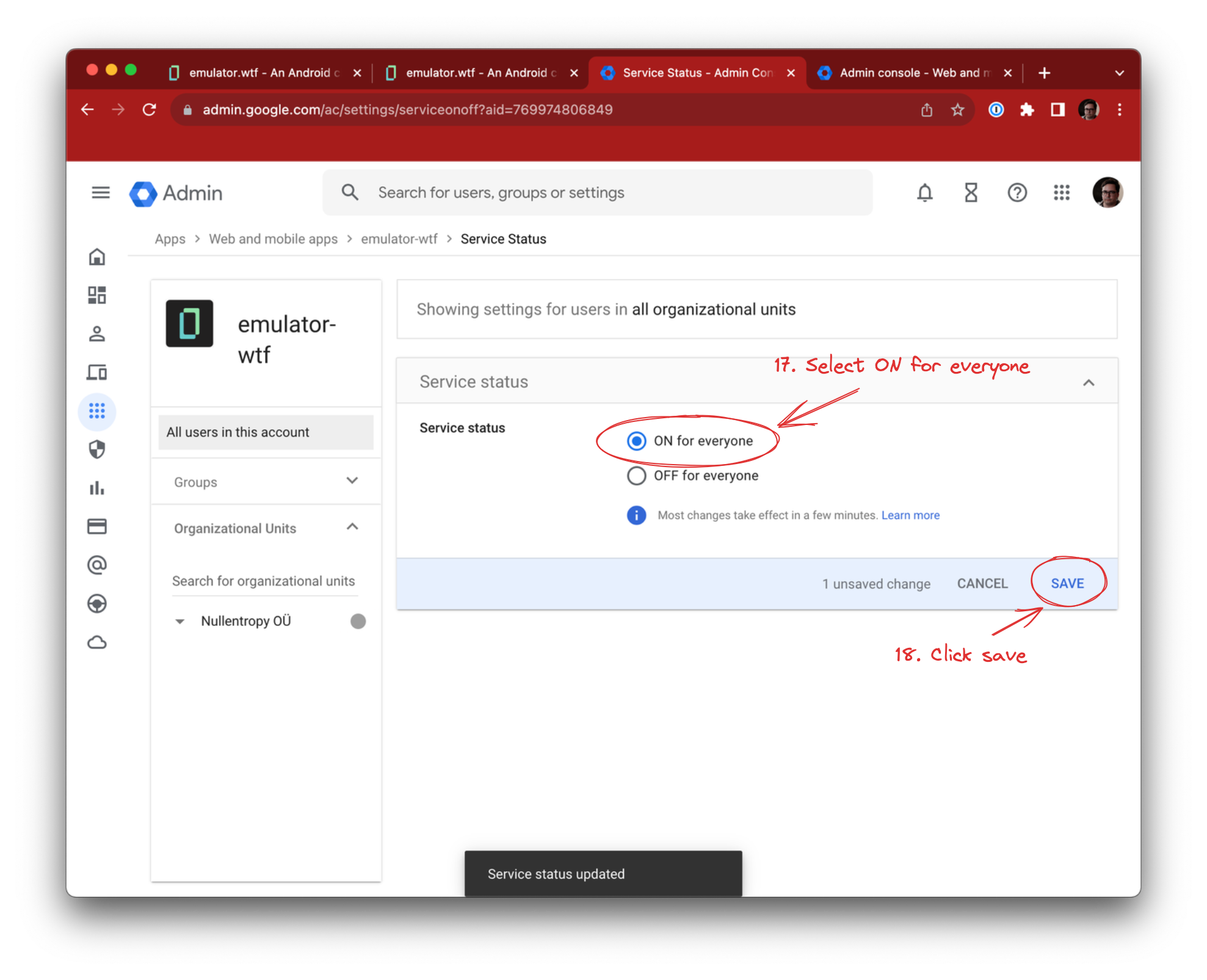Click the info icon beside changes notice
This screenshot has width=1207, height=980.
click(636, 515)
